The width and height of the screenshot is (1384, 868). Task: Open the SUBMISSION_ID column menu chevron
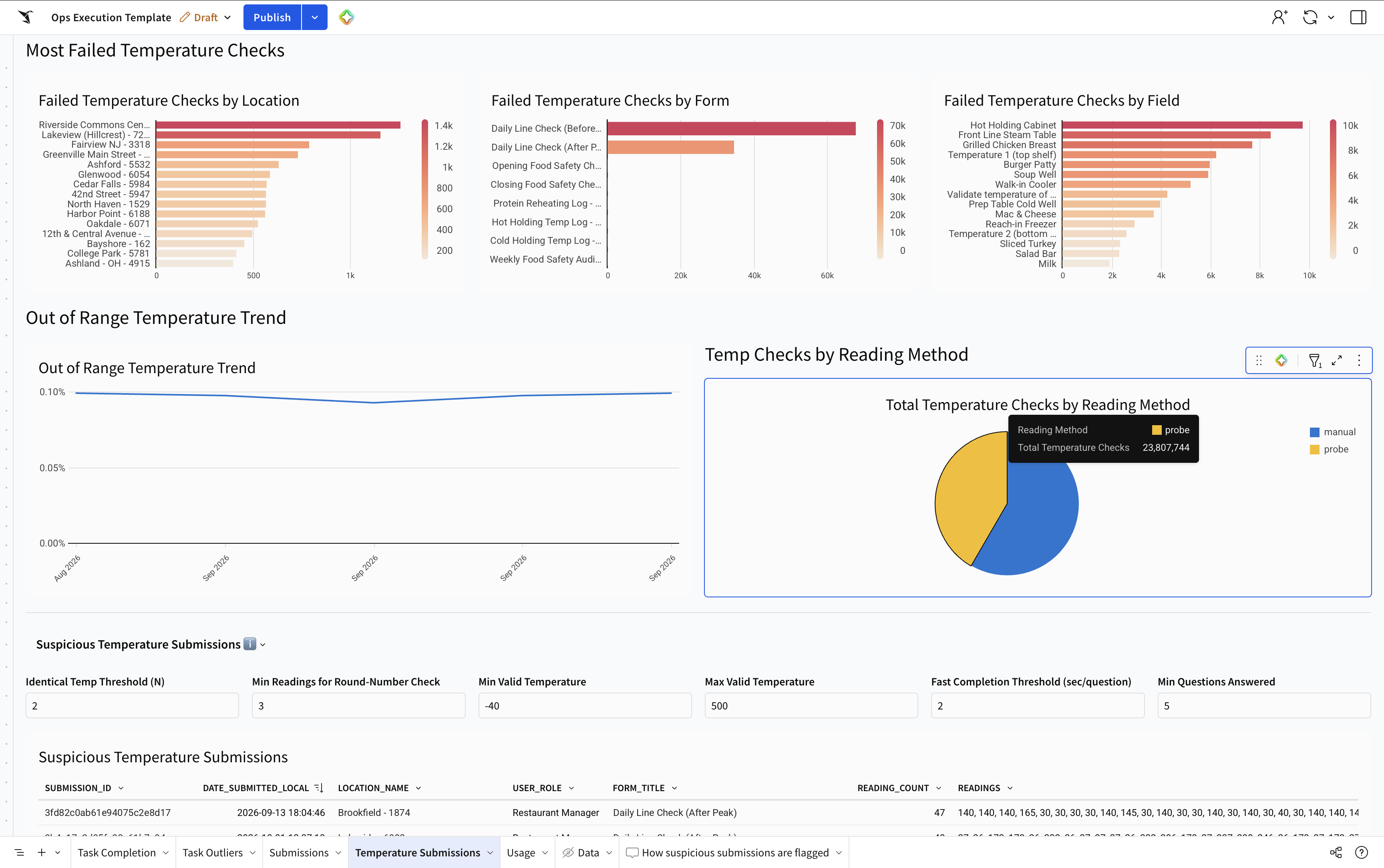click(x=121, y=788)
